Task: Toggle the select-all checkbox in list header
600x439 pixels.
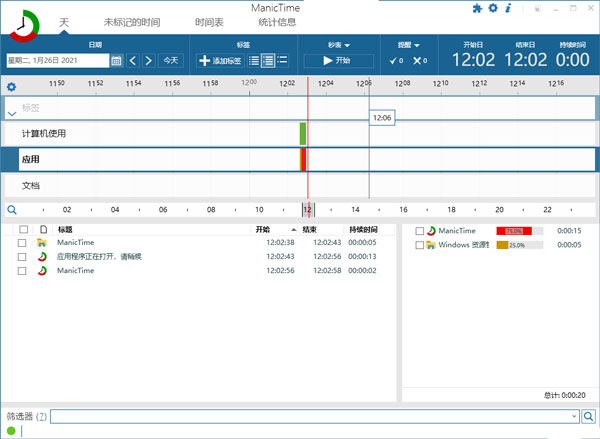Action: (22, 230)
